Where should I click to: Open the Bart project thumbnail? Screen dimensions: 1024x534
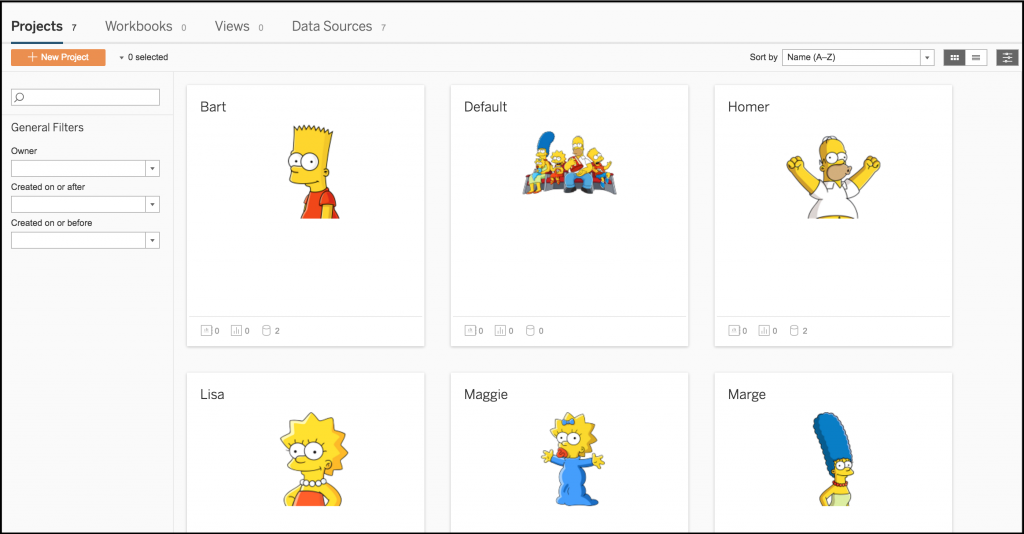[314, 172]
